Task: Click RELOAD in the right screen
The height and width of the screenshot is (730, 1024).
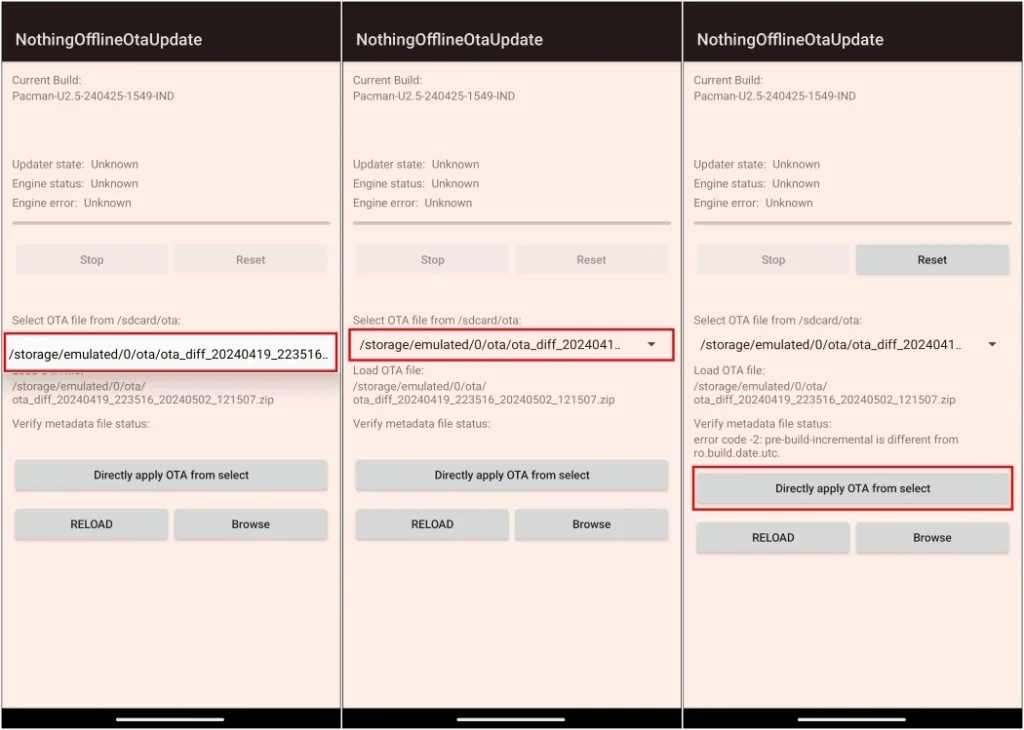Action: (x=773, y=538)
